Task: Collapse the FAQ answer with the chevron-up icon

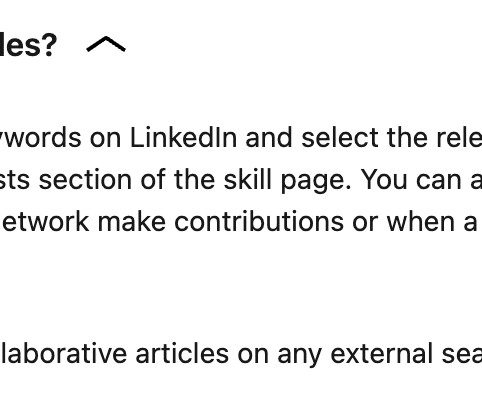Action: coord(106,44)
